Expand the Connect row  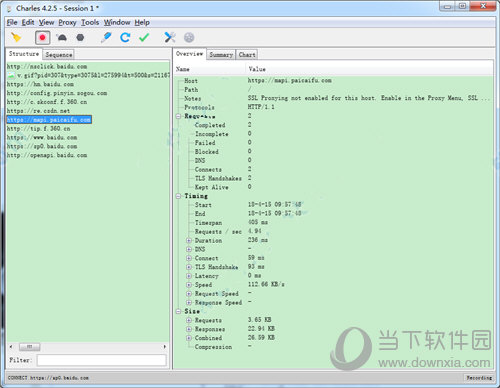point(189,258)
